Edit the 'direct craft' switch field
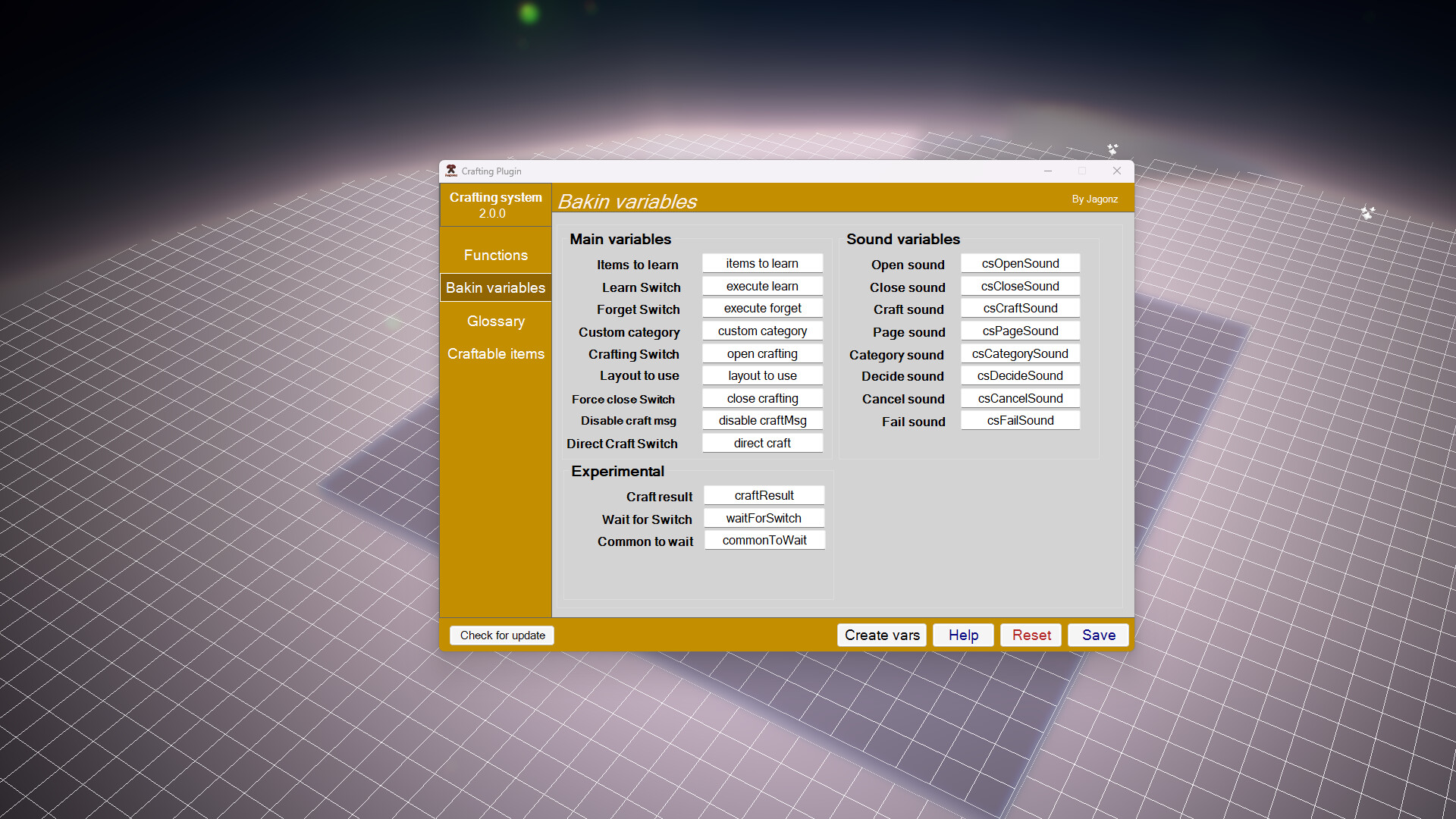The image size is (1456, 819). coord(762,442)
